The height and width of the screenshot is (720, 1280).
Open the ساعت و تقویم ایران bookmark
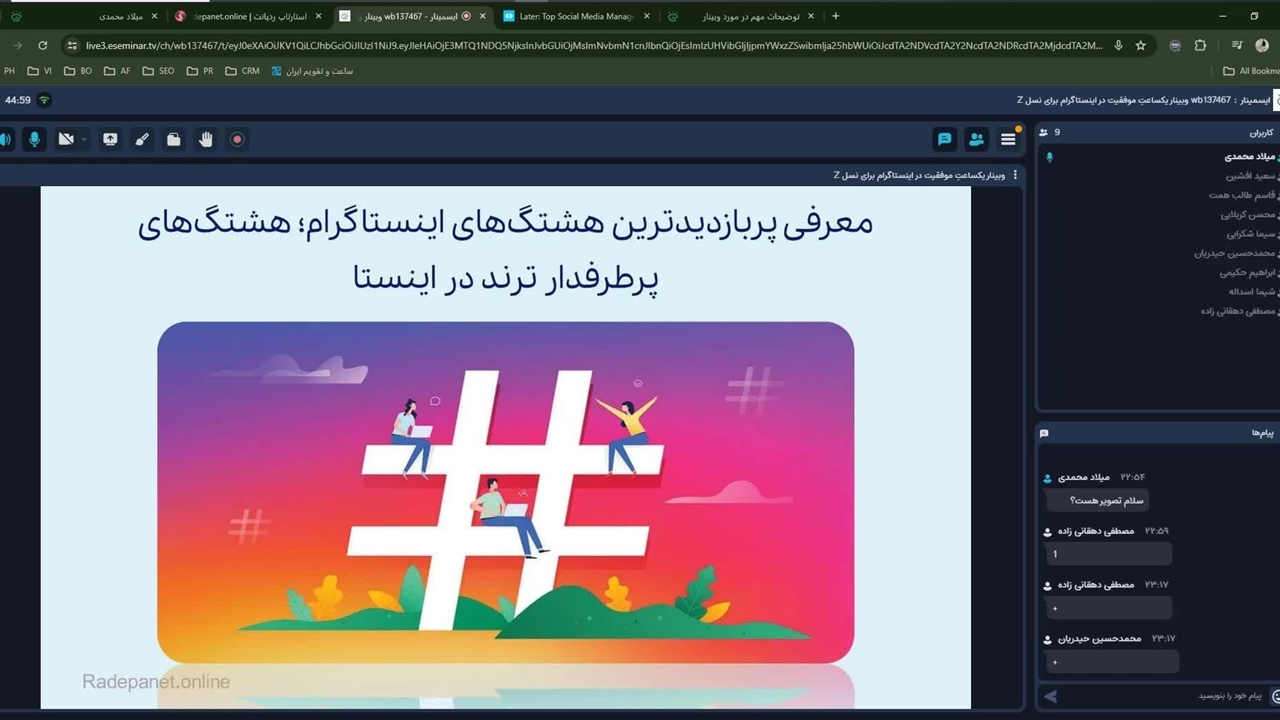[x=312, y=71]
